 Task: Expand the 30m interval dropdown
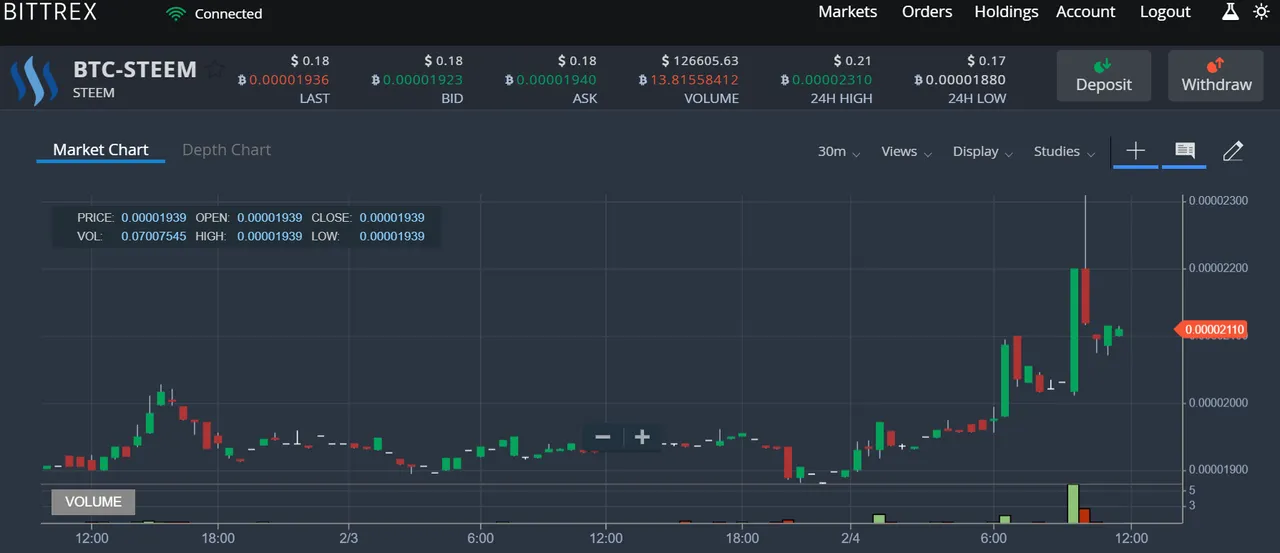(x=839, y=151)
